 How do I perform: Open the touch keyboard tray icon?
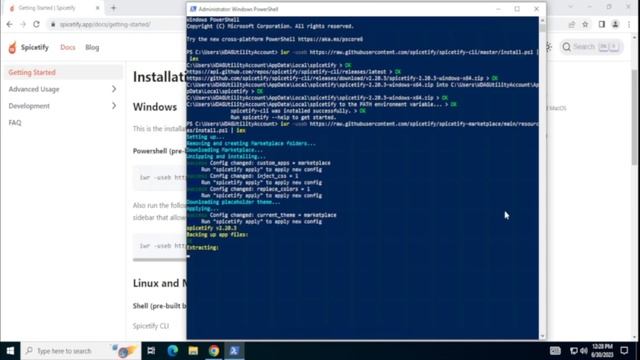[555, 351]
